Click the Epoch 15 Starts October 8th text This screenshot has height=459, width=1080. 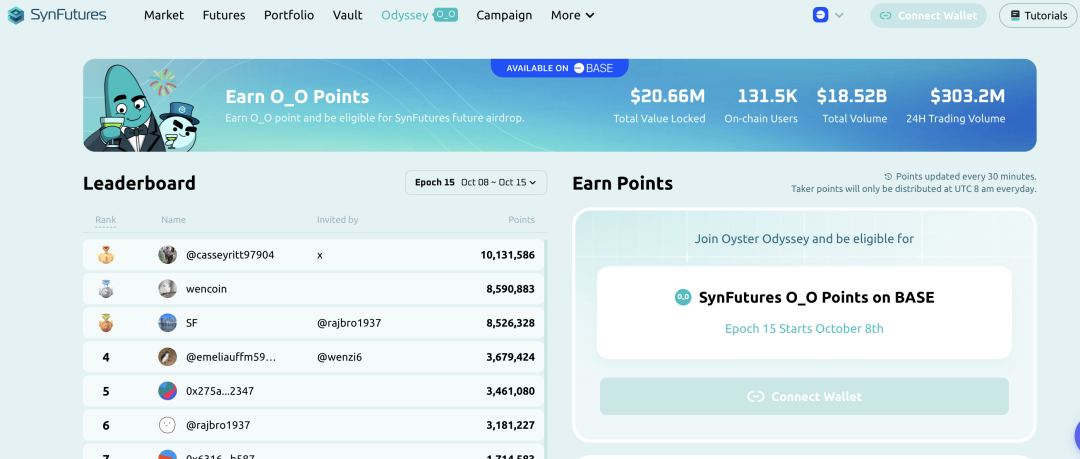point(804,329)
